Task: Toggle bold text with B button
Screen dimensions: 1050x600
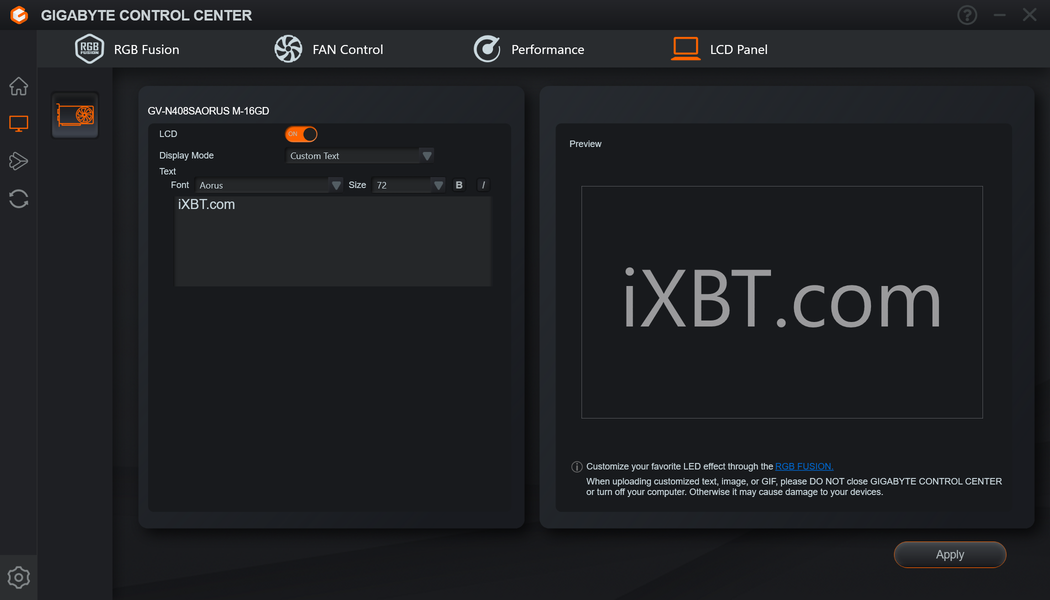Action: [x=459, y=185]
